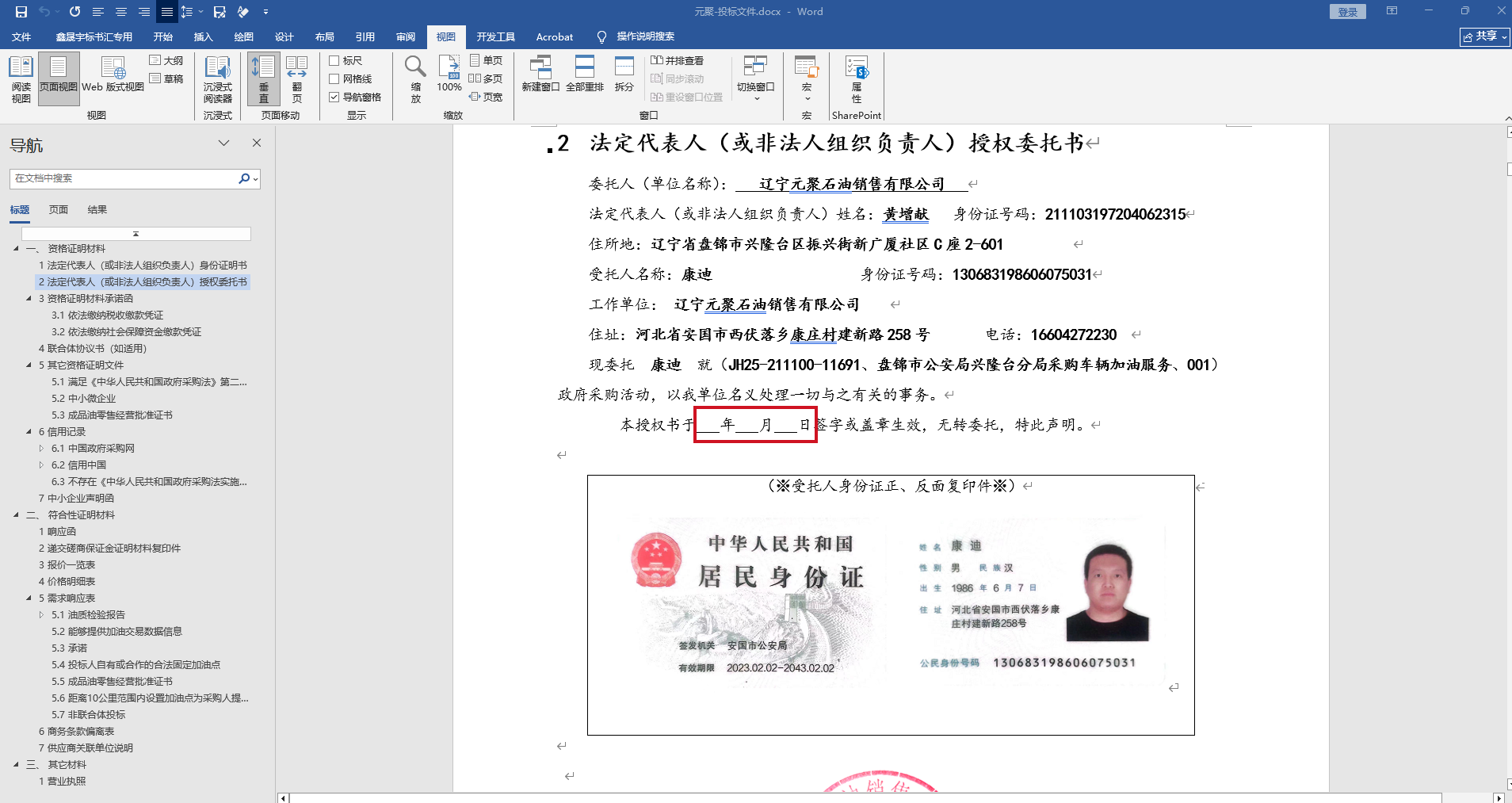Reset zoom to 100%
The image size is (1512, 803).
449,75
